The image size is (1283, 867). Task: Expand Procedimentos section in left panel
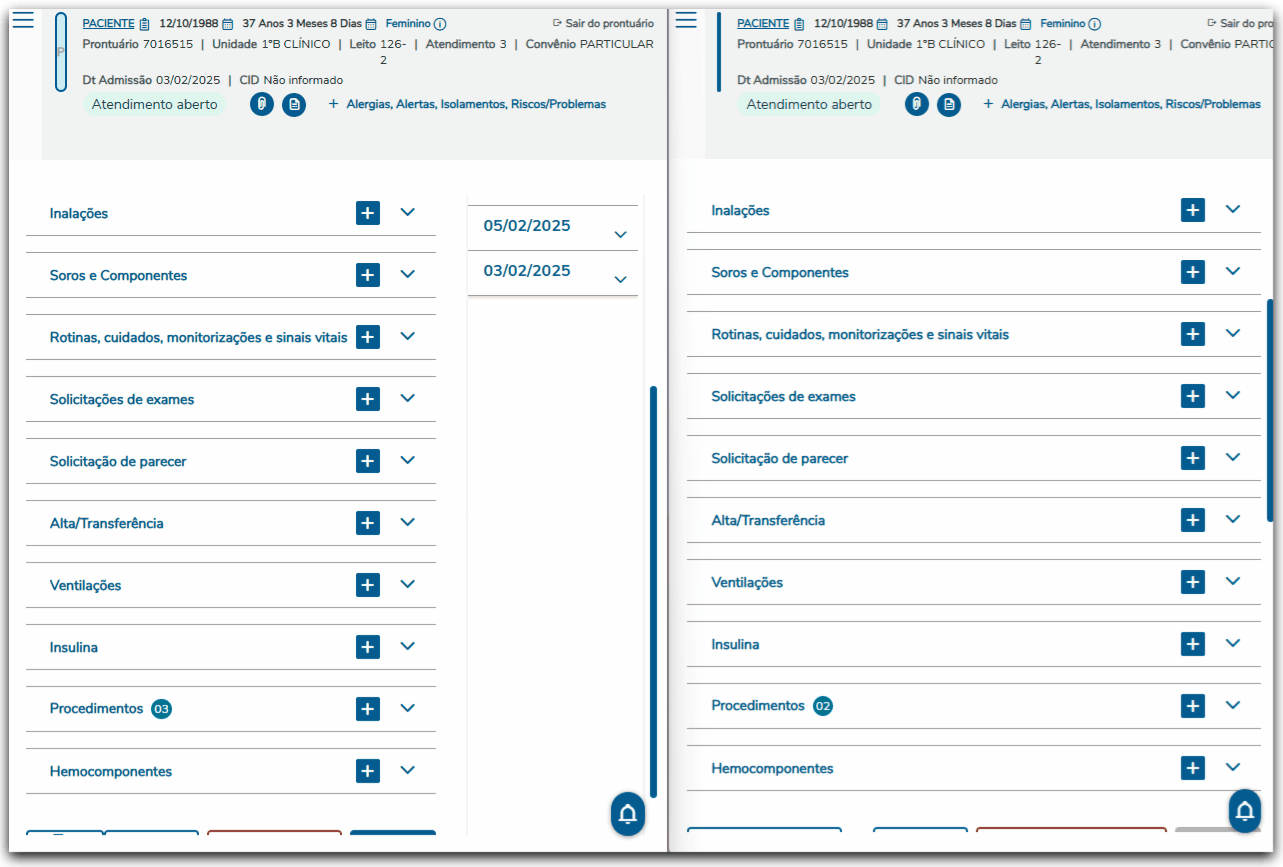pos(407,708)
